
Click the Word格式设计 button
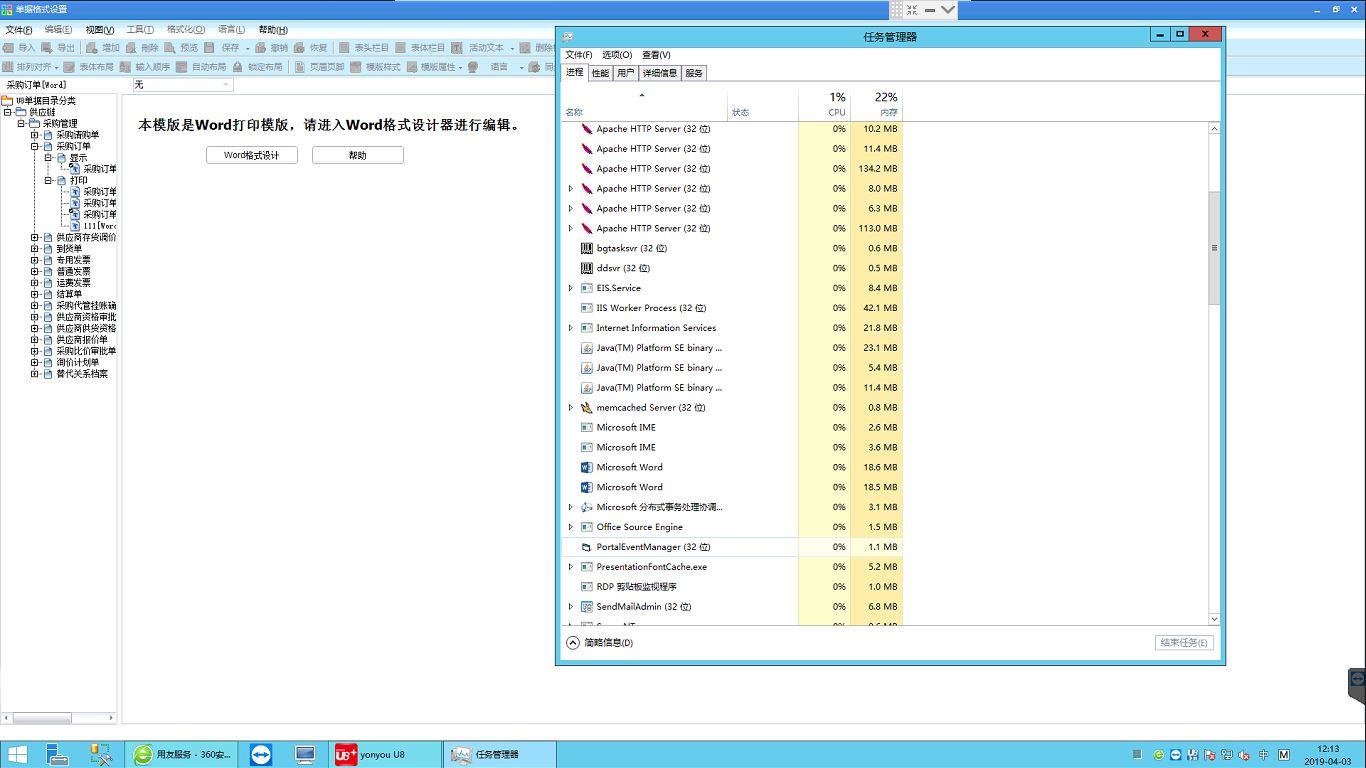point(252,155)
